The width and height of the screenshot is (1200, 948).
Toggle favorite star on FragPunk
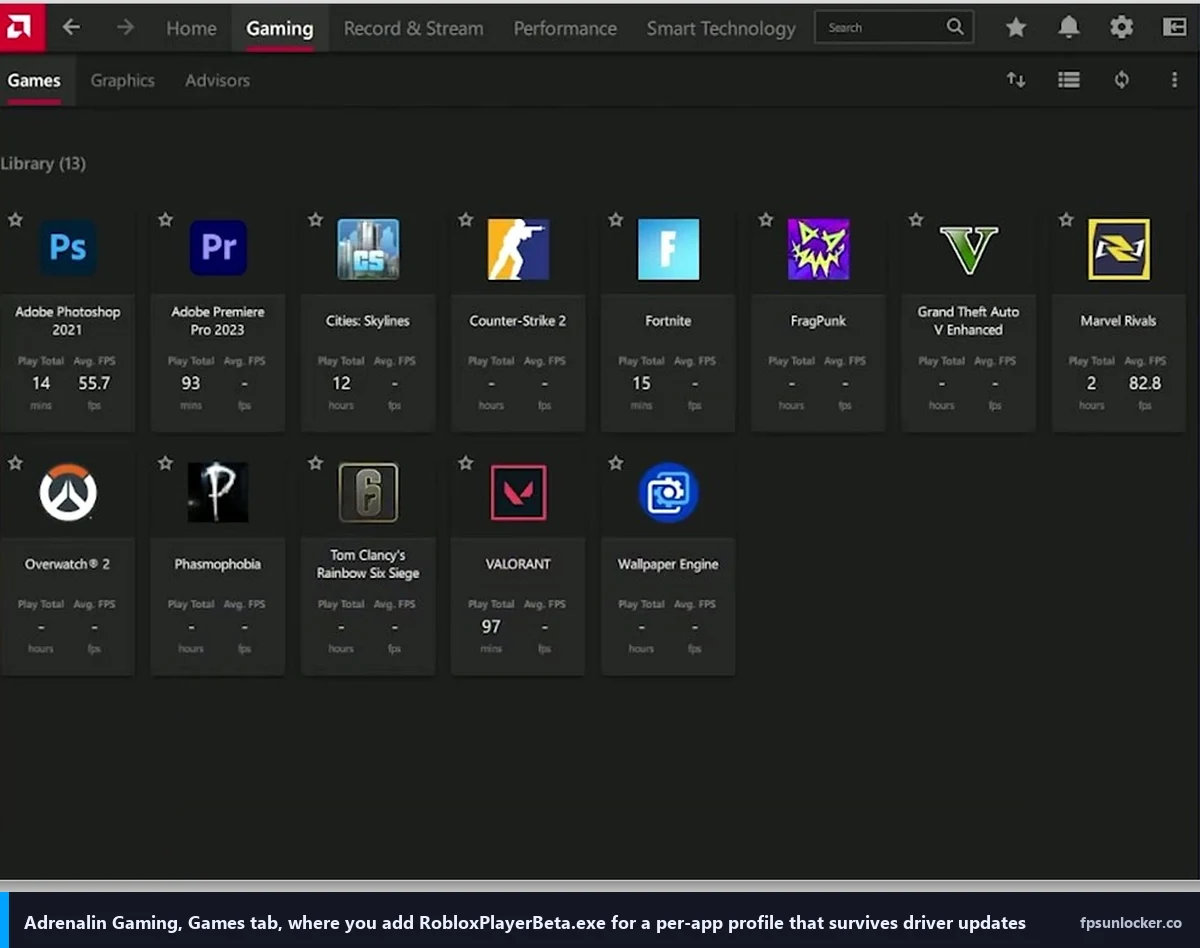(x=765, y=219)
